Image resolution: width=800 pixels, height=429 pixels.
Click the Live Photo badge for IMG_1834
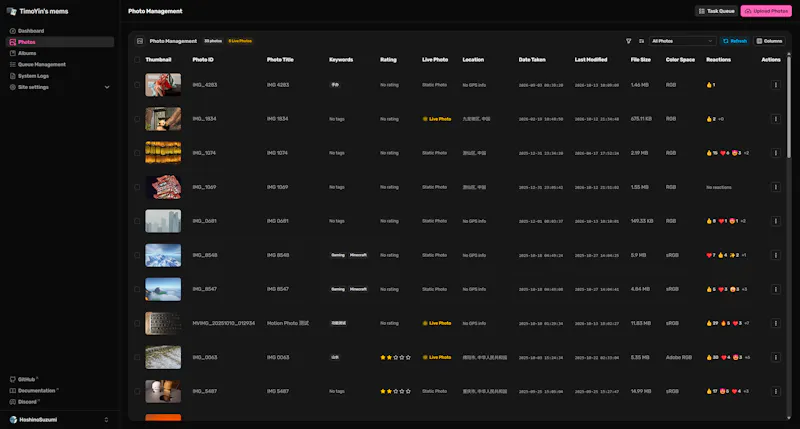point(437,119)
